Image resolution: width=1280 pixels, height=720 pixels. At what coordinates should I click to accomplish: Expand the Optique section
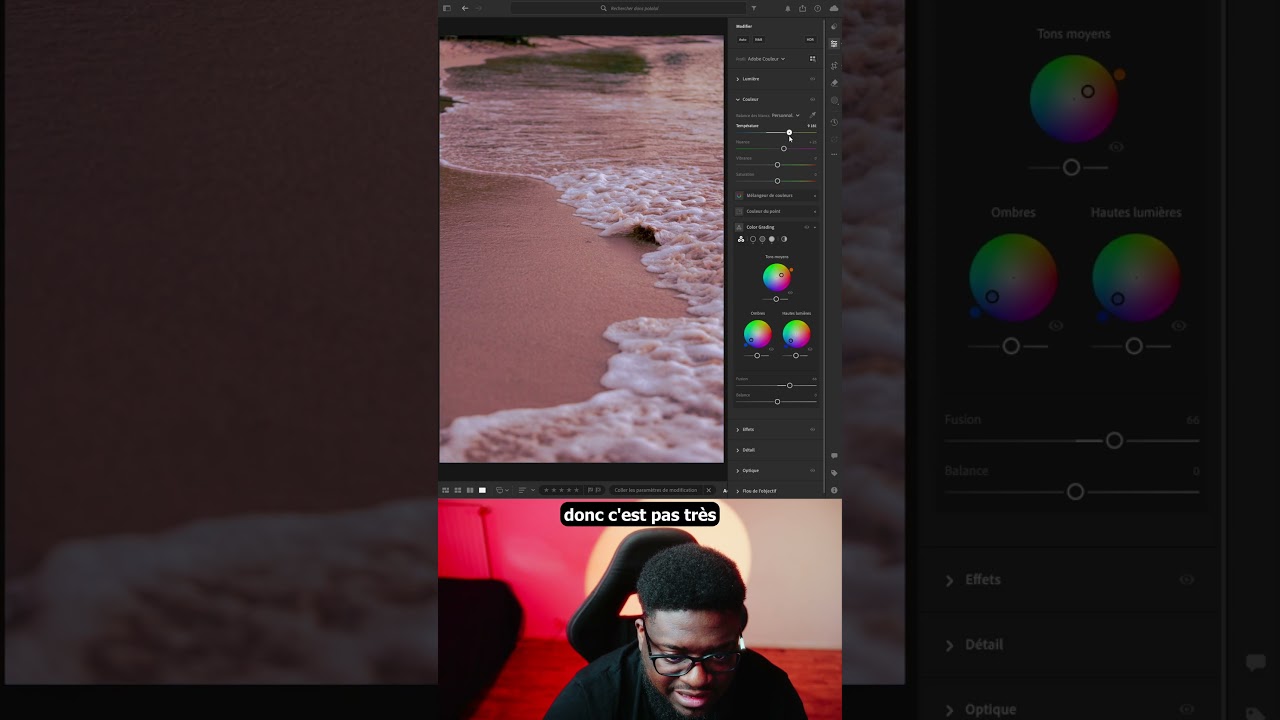pyautogui.click(x=738, y=470)
